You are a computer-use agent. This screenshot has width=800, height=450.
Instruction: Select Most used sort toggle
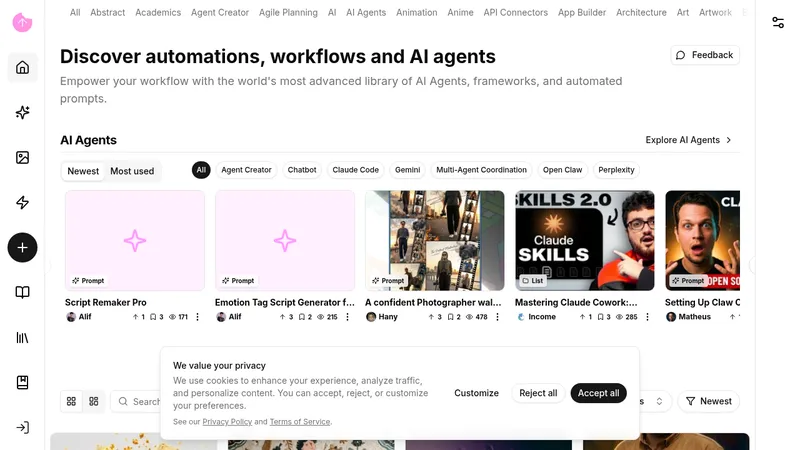click(x=132, y=171)
